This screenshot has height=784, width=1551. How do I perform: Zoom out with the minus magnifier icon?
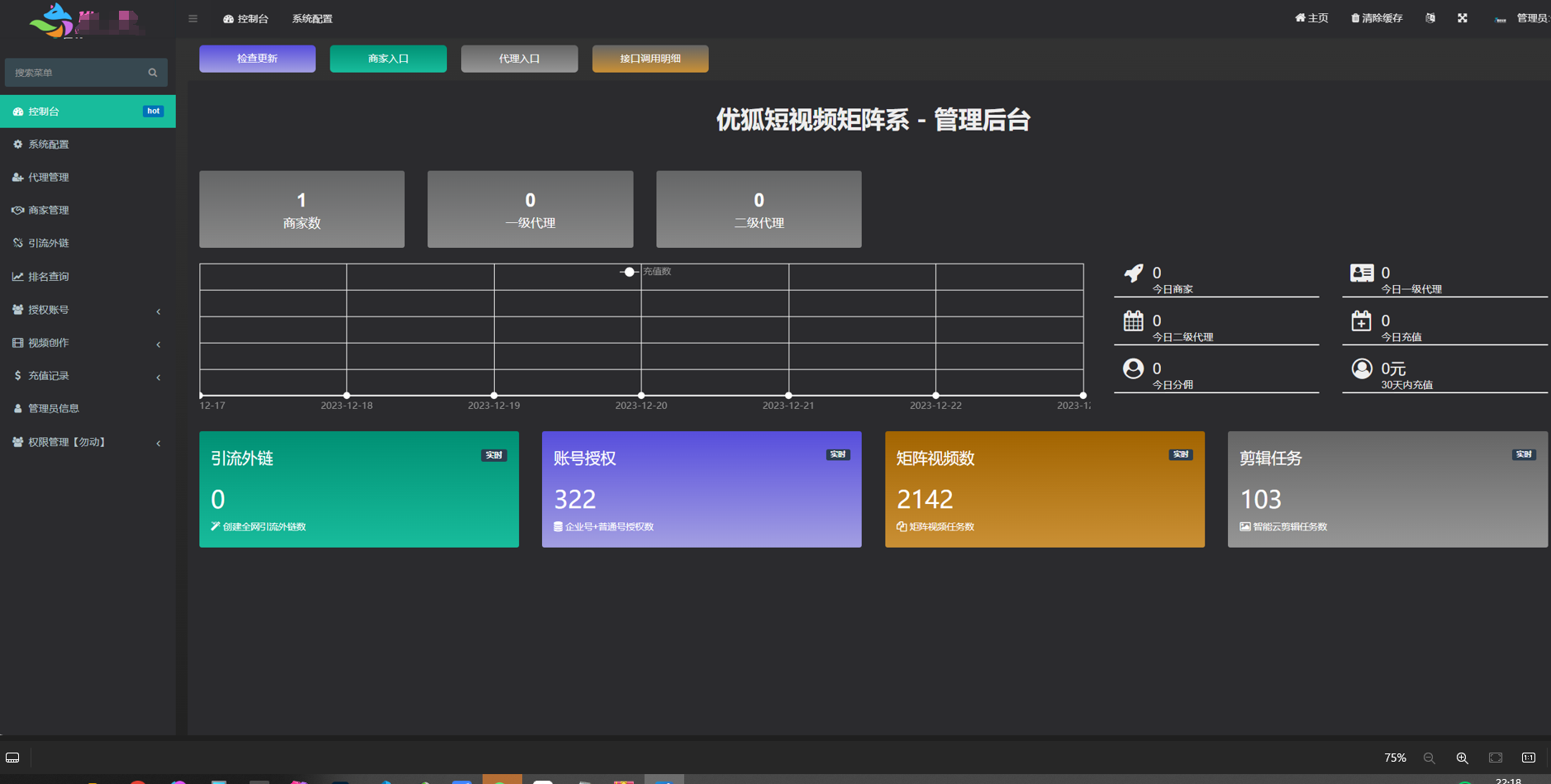pos(1429,758)
